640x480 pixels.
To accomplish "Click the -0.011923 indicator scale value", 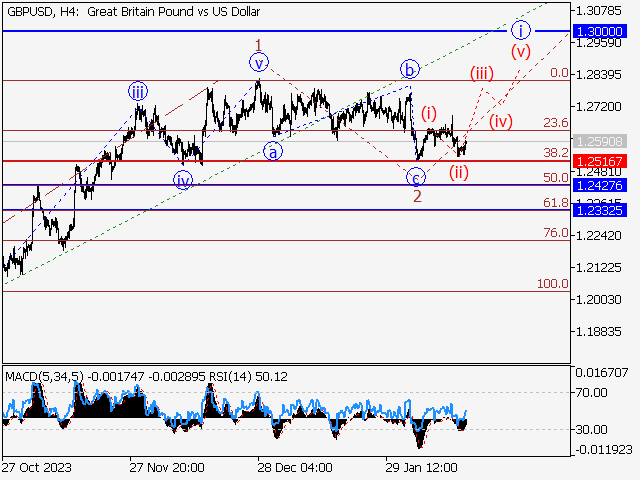I will point(604,450).
